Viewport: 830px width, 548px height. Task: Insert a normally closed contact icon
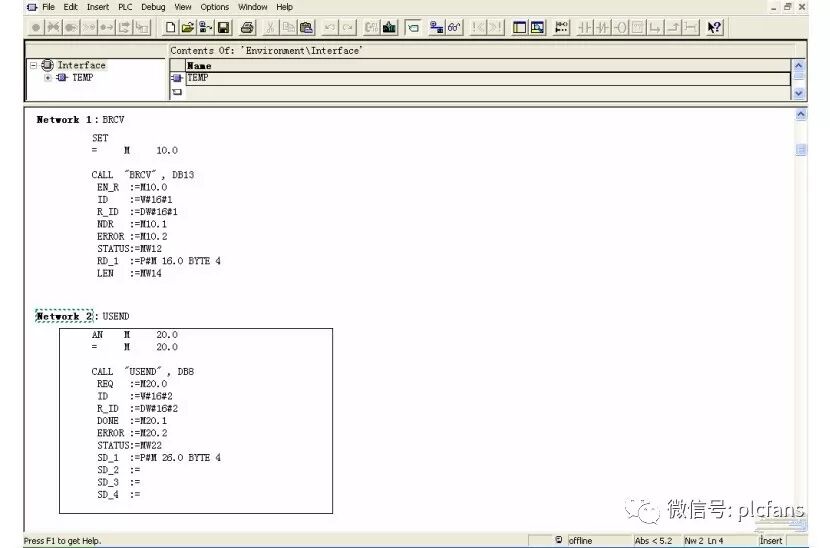point(602,27)
